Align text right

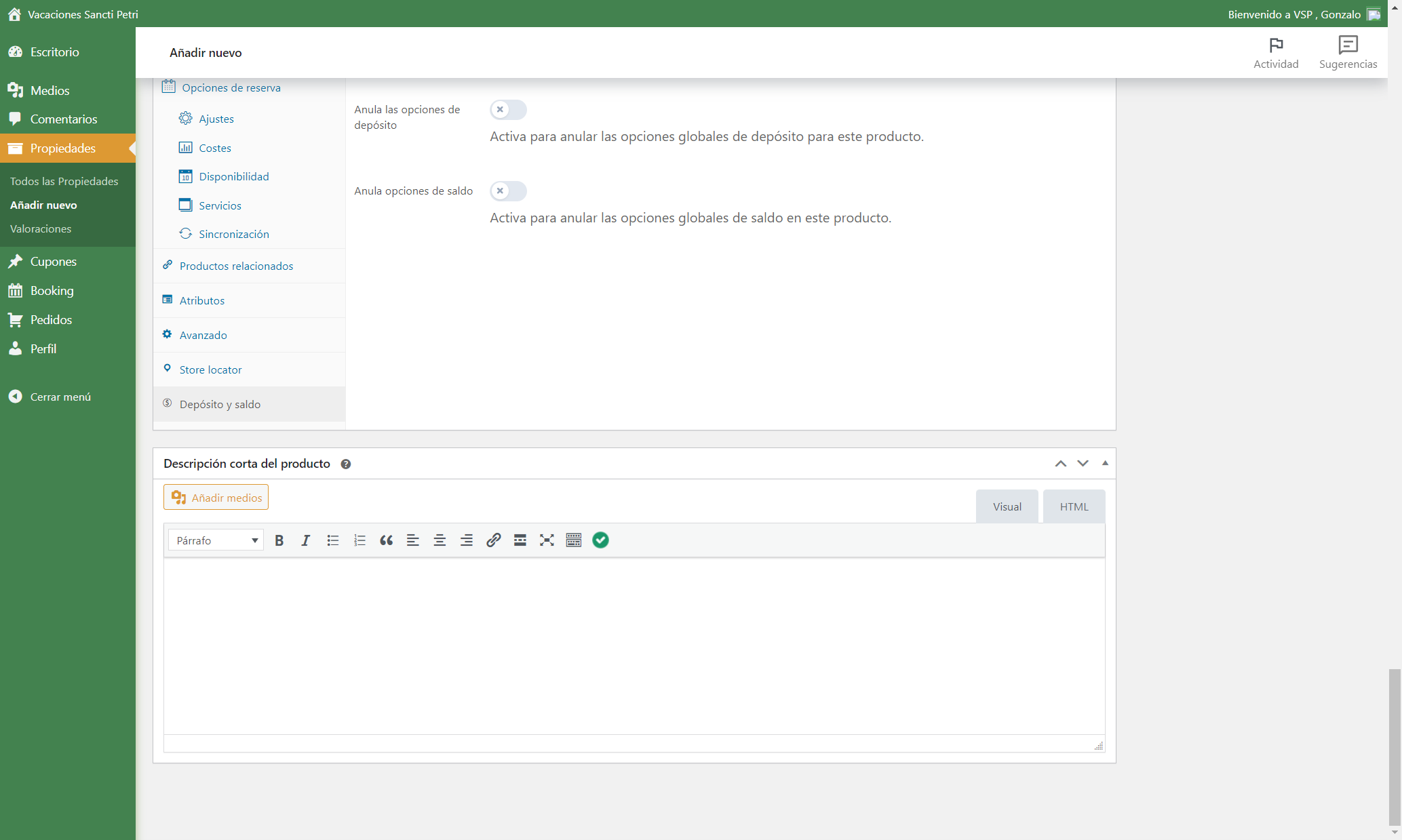coord(467,540)
